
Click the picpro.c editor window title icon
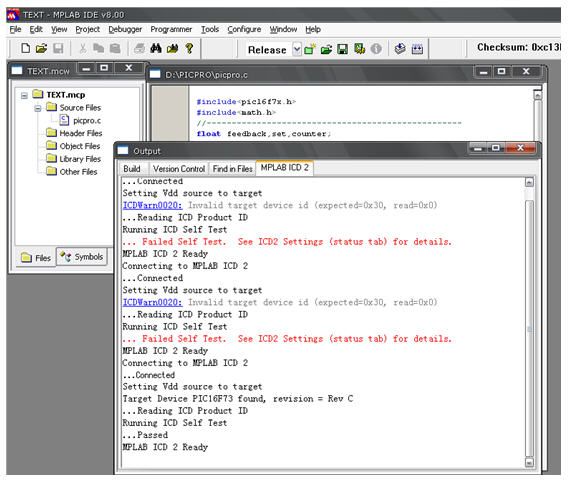click(x=155, y=74)
